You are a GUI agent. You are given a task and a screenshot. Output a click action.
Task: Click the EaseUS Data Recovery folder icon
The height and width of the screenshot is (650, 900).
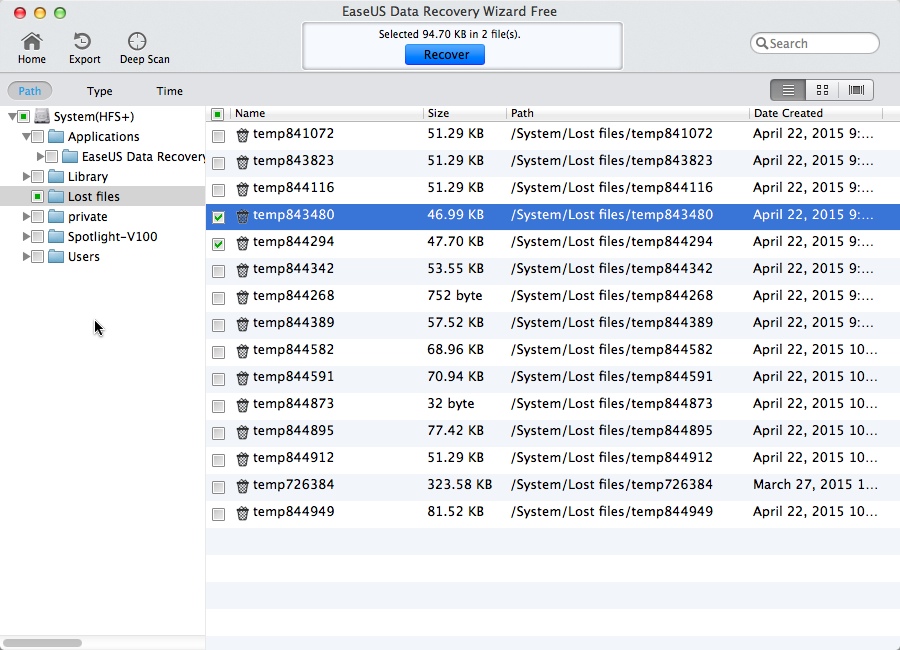click(69, 156)
